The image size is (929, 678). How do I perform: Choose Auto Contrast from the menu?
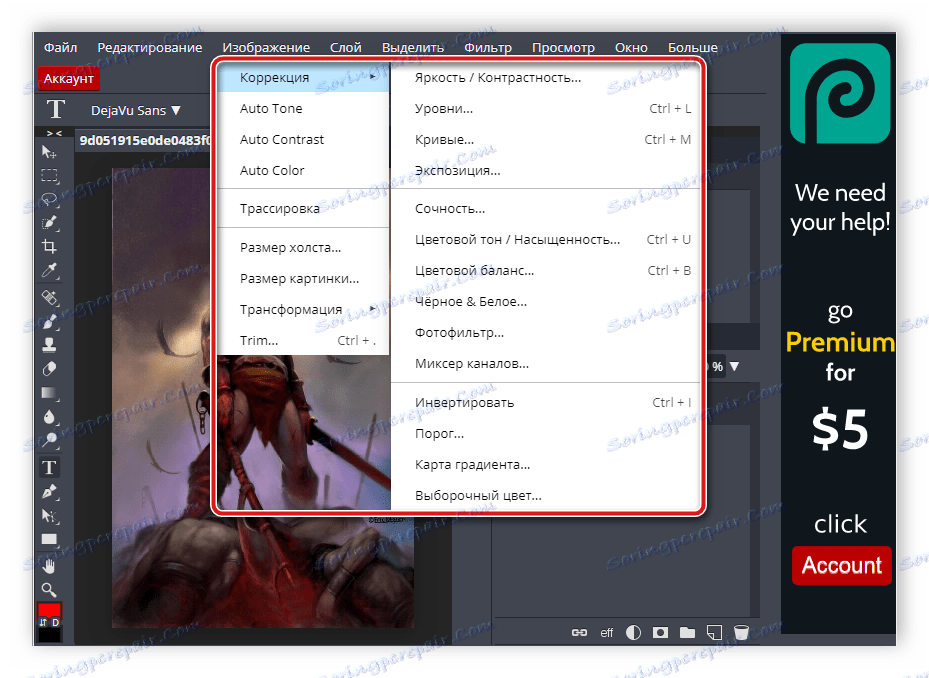(304, 139)
